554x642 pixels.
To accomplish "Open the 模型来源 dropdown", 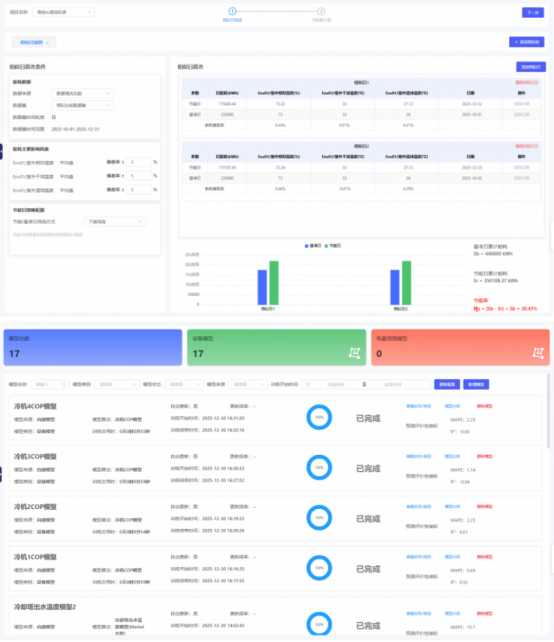I will [248, 384].
